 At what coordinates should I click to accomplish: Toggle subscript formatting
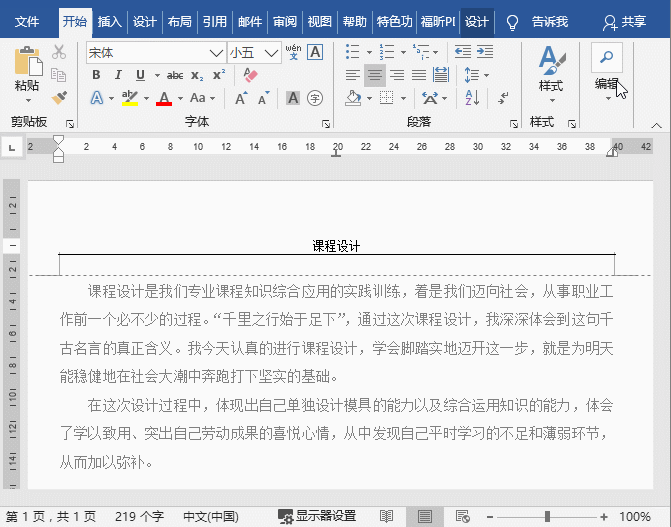click(197, 75)
